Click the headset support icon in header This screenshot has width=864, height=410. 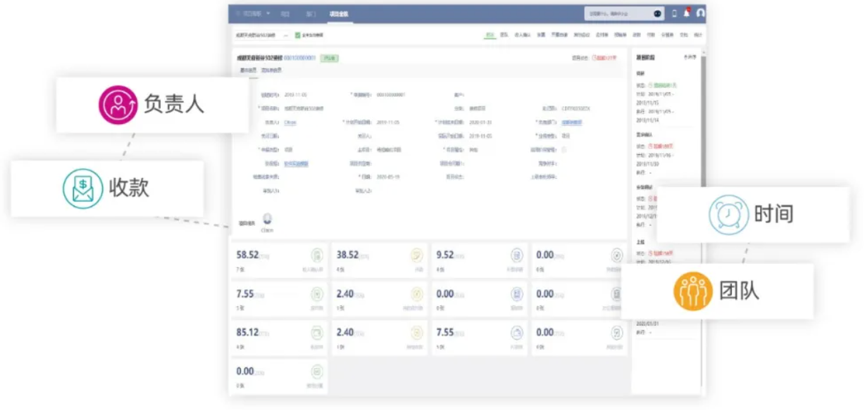(x=700, y=13)
